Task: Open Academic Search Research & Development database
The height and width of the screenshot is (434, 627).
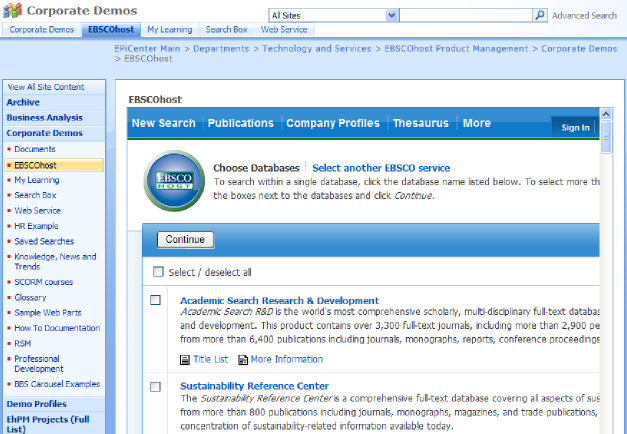Action: (x=279, y=300)
